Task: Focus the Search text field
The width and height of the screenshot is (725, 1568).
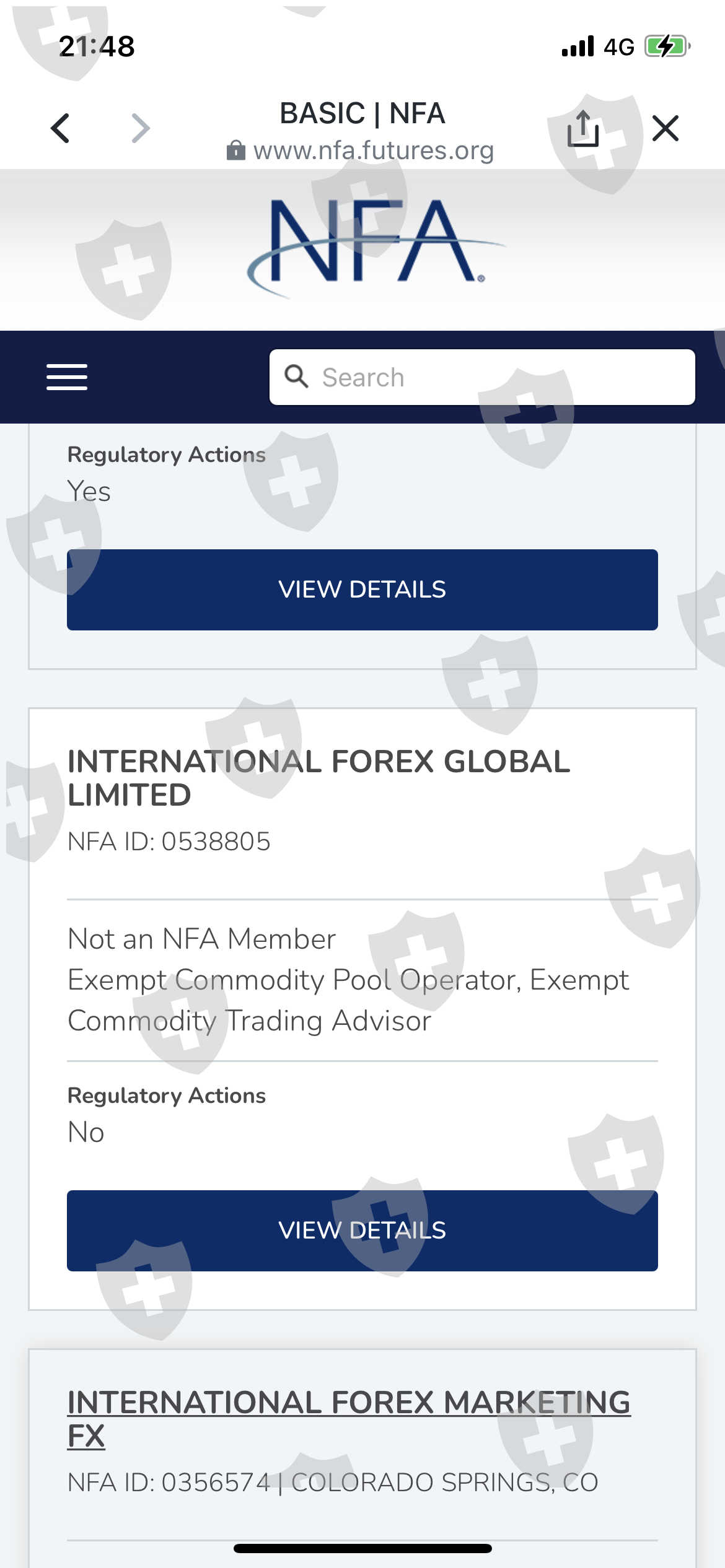Action: tap(496, 377)
